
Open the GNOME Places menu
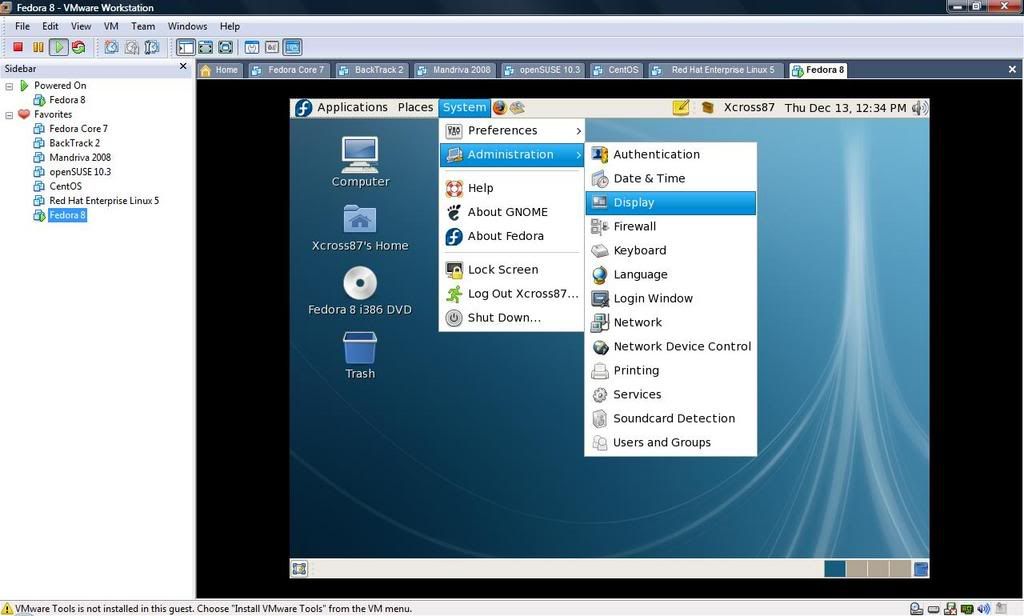(x=415, y=107)
